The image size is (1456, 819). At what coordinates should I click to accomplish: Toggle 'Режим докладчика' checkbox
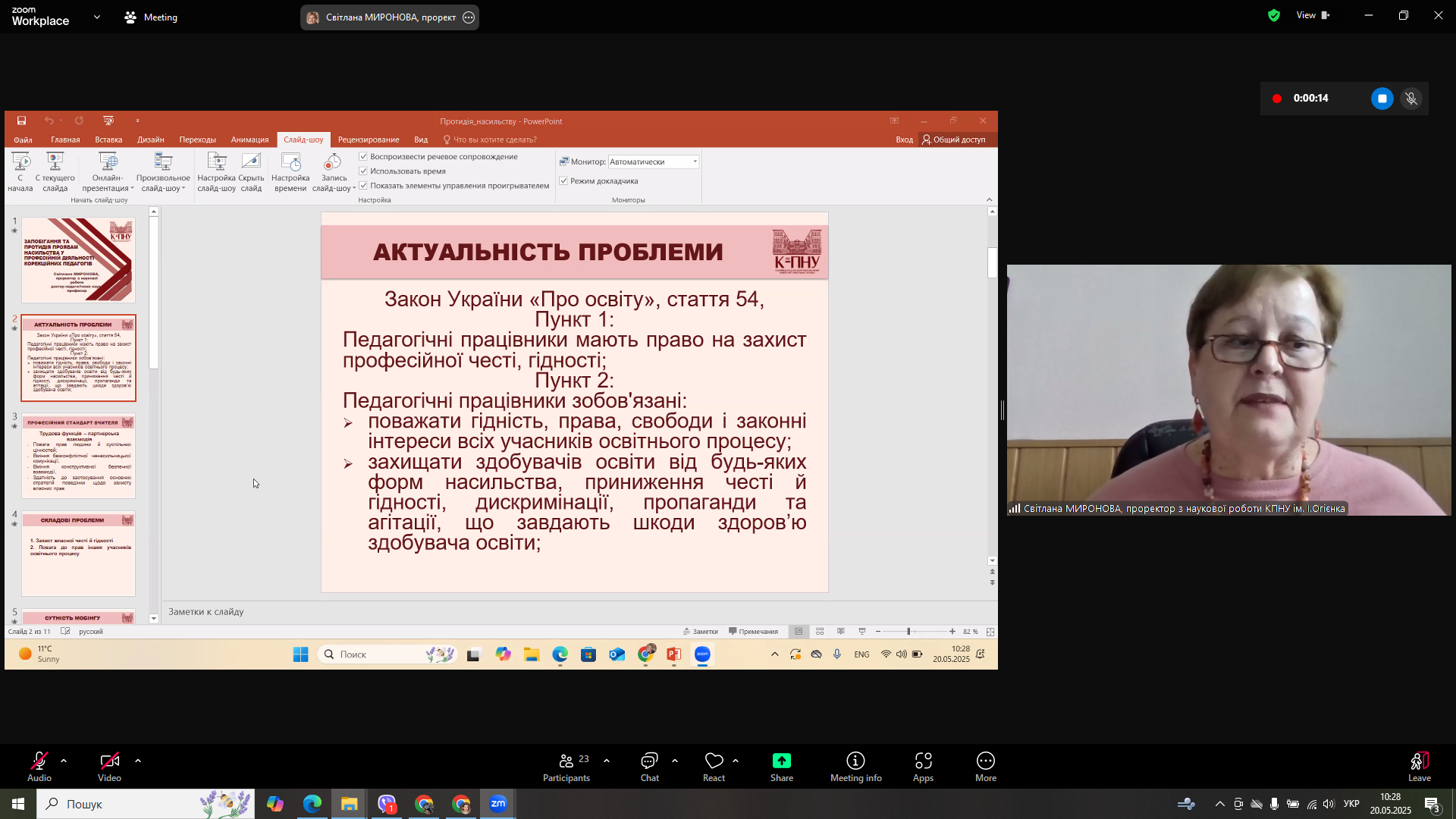(563, 181)
